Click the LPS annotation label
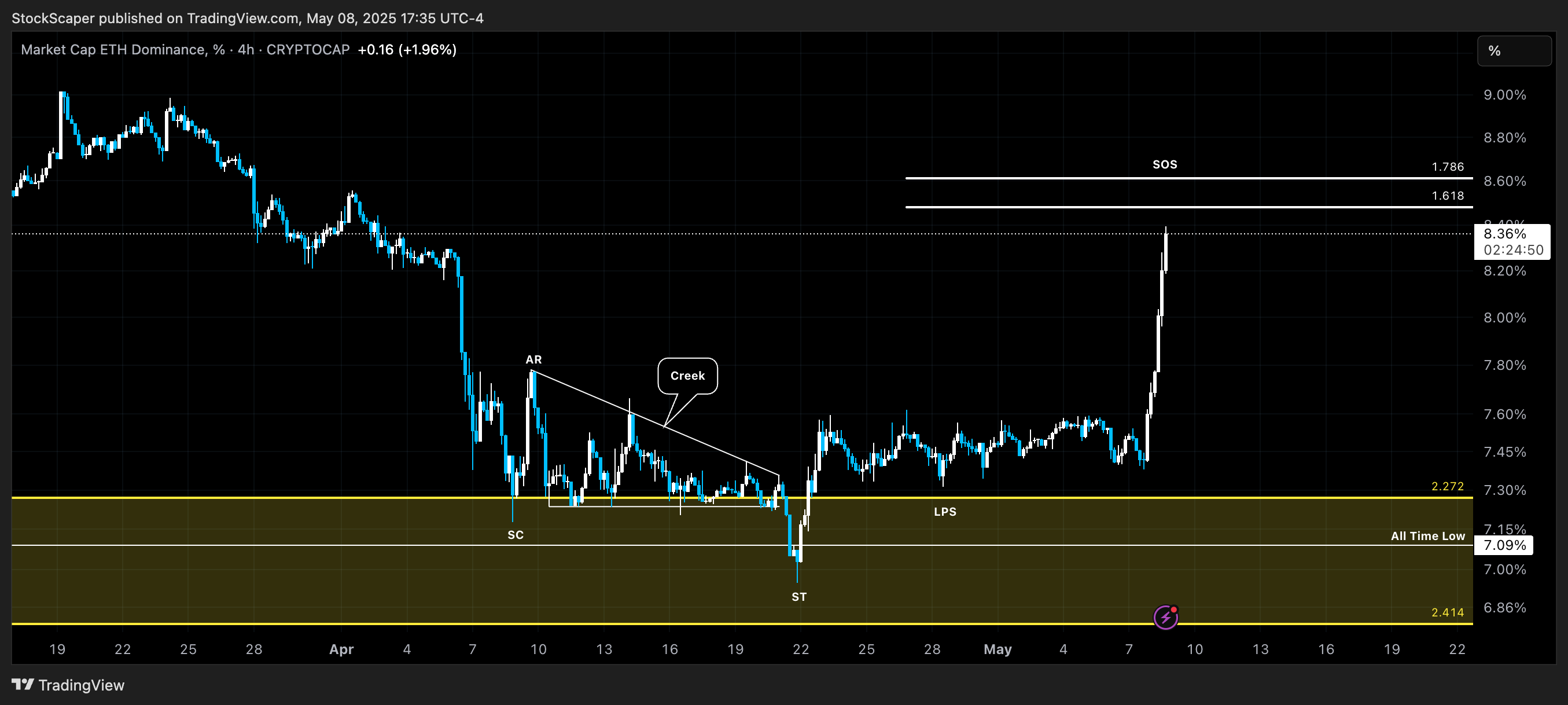The image size is (1568, 705). point(945,512)
